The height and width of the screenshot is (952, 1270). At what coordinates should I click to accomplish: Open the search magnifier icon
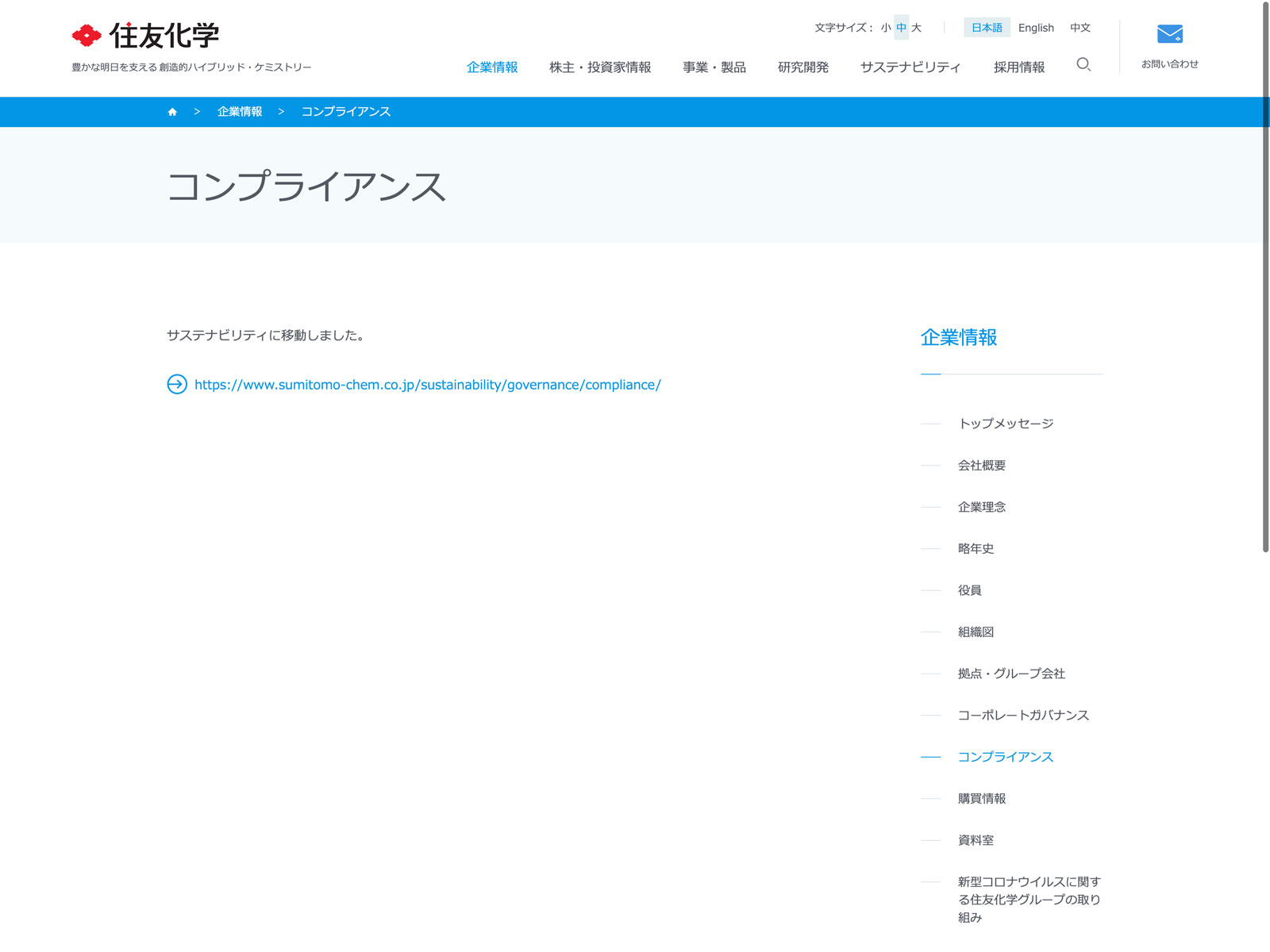coord(1083,65)
